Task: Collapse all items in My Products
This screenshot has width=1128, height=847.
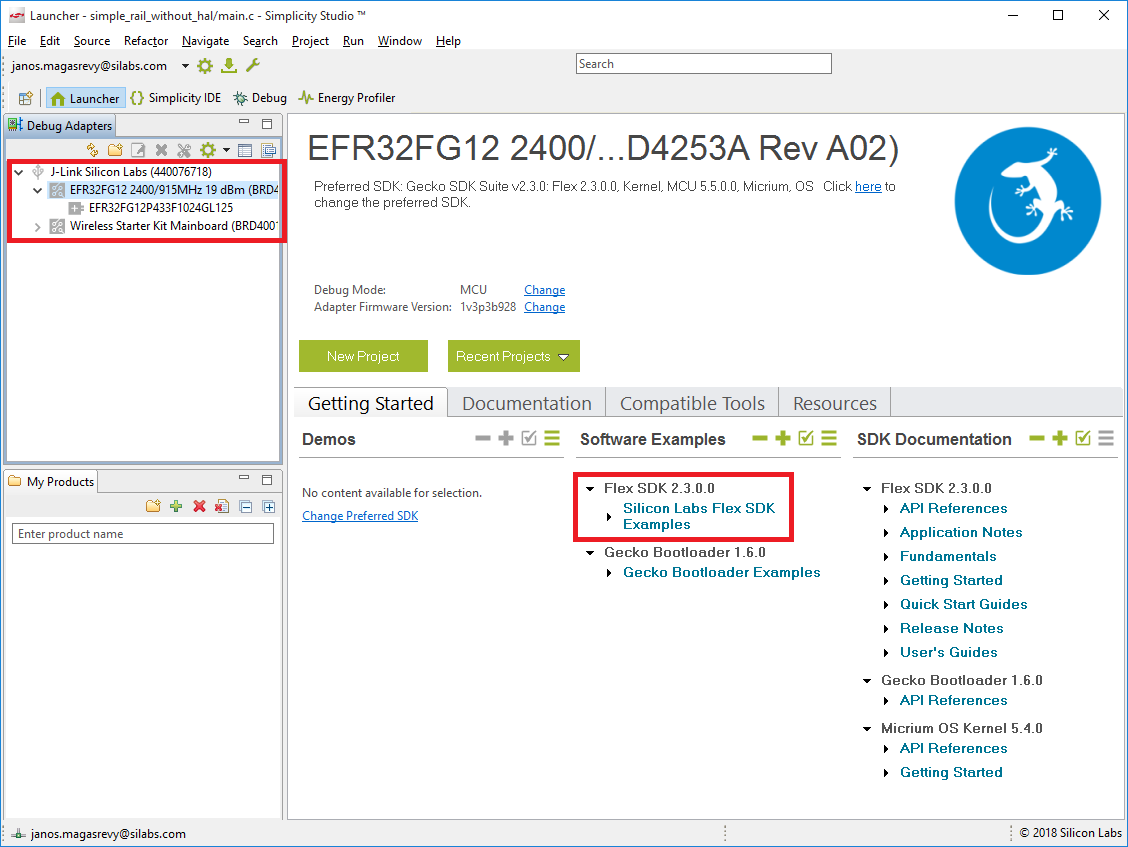Action: point(245,507)
